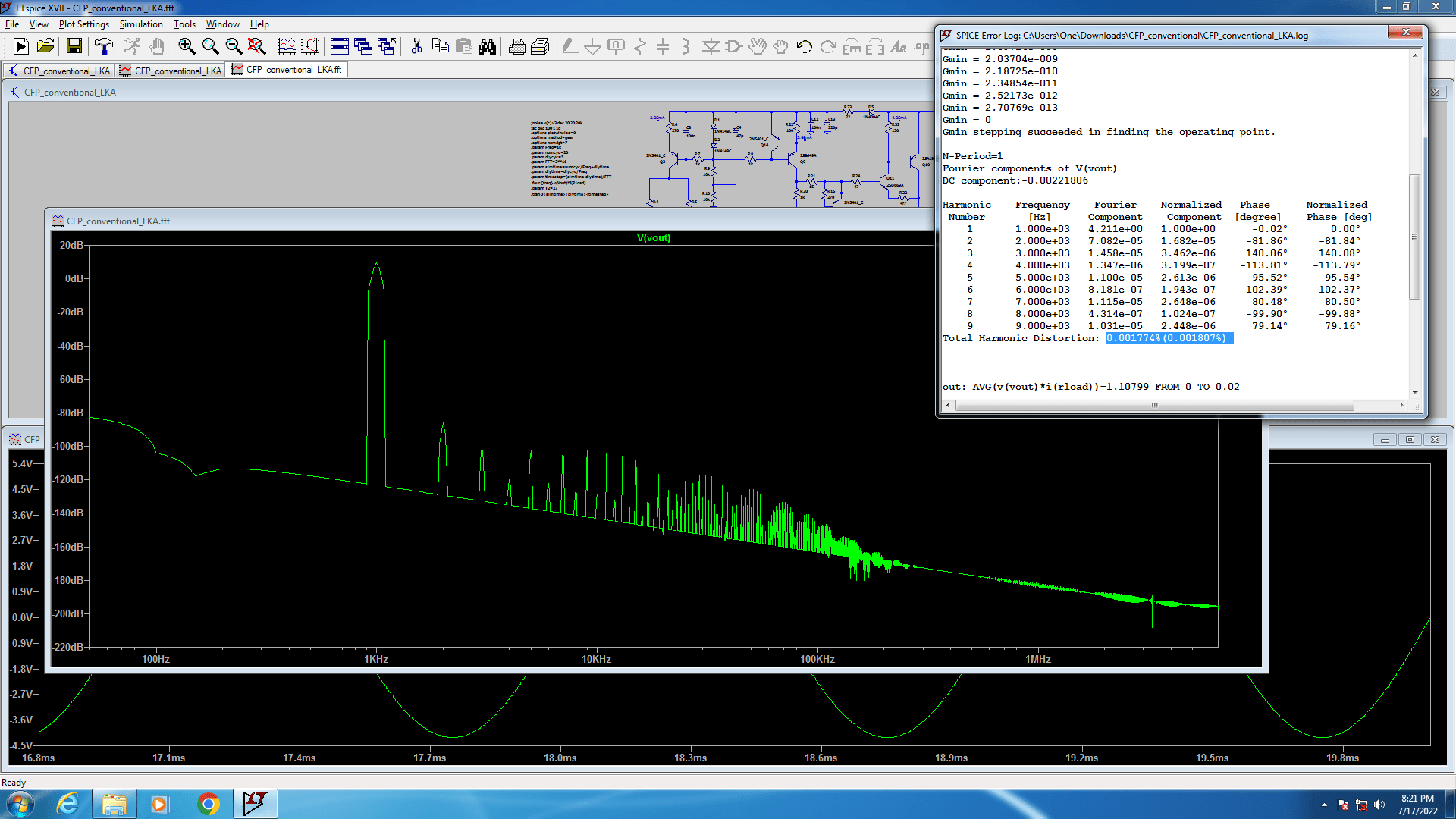Open the File menu
This screenshot has height=819, width=1456.
pos(12,24)
